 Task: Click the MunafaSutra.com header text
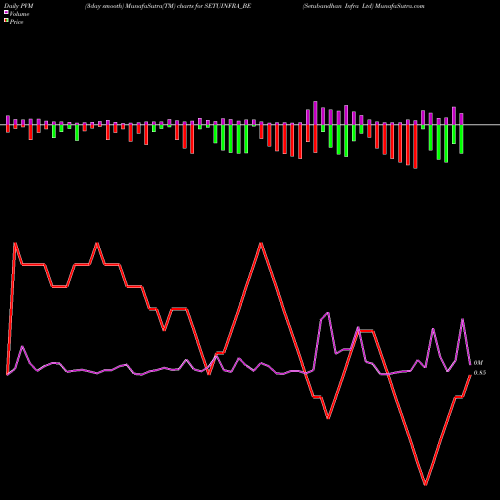pyautogui.click(x=399, y=6)
